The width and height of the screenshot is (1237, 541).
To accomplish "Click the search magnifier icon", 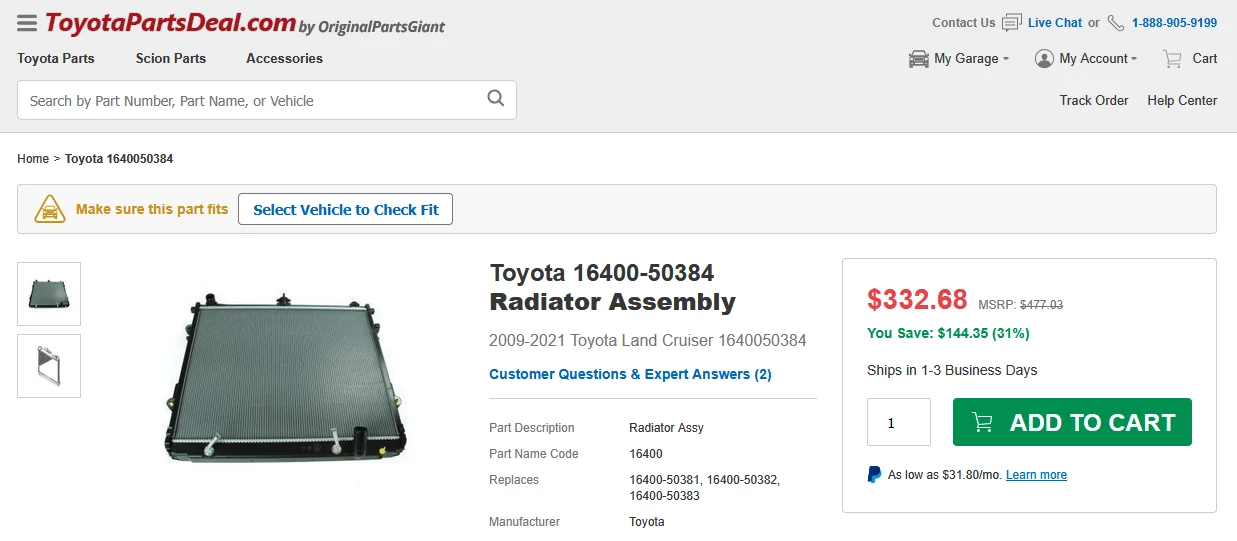I will point(495,98).
